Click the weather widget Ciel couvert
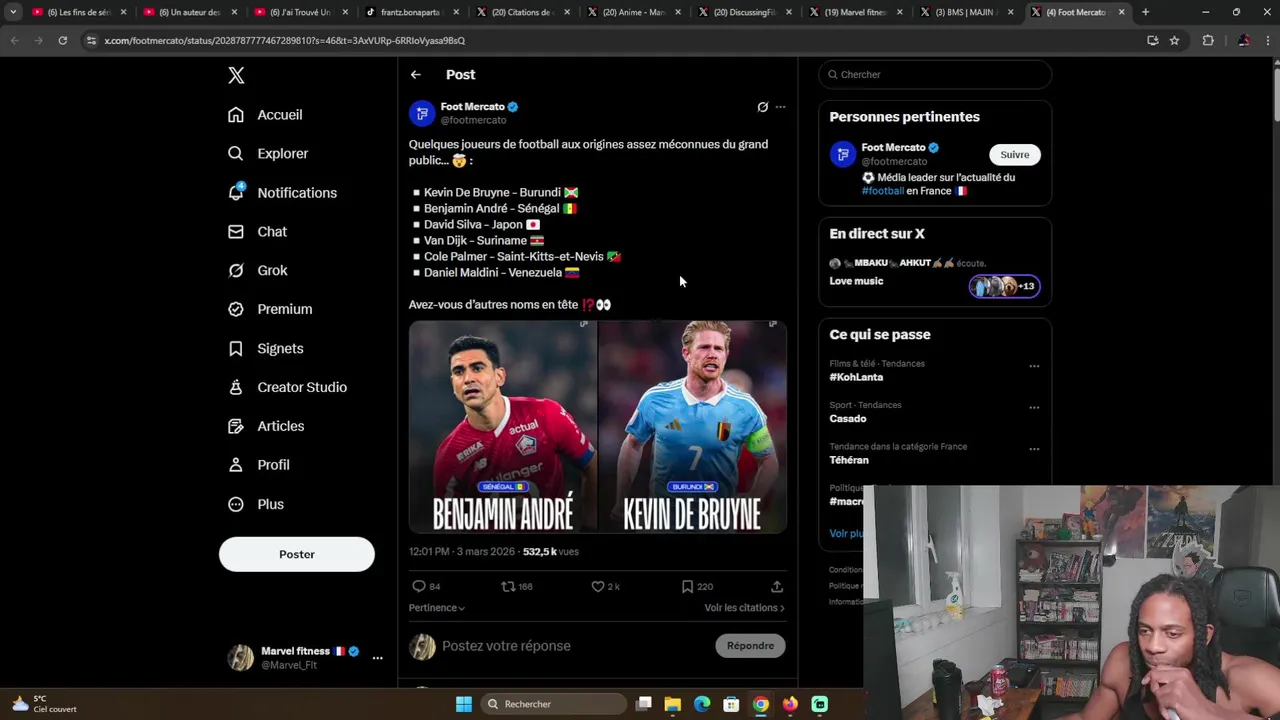The height and width of the screenshot is (720, 1280). tap(44, 704)
